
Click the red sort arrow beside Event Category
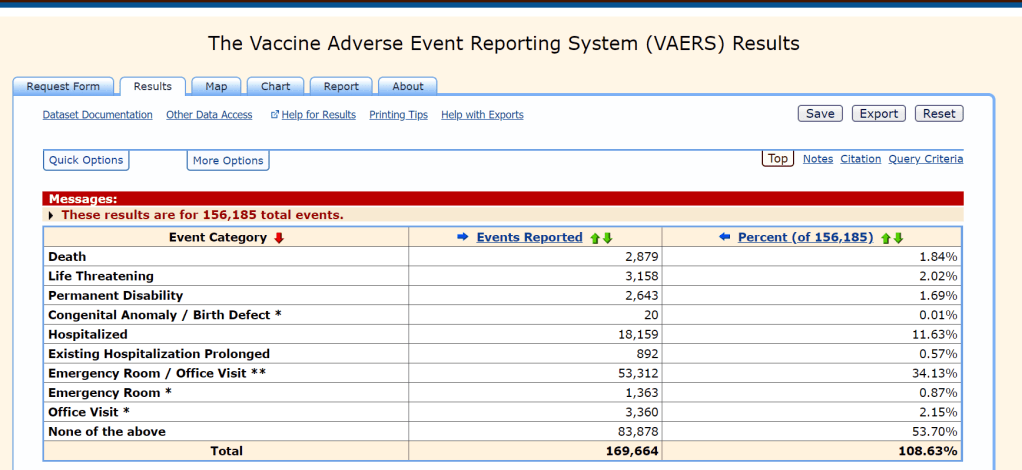click(x=279, y=238)
